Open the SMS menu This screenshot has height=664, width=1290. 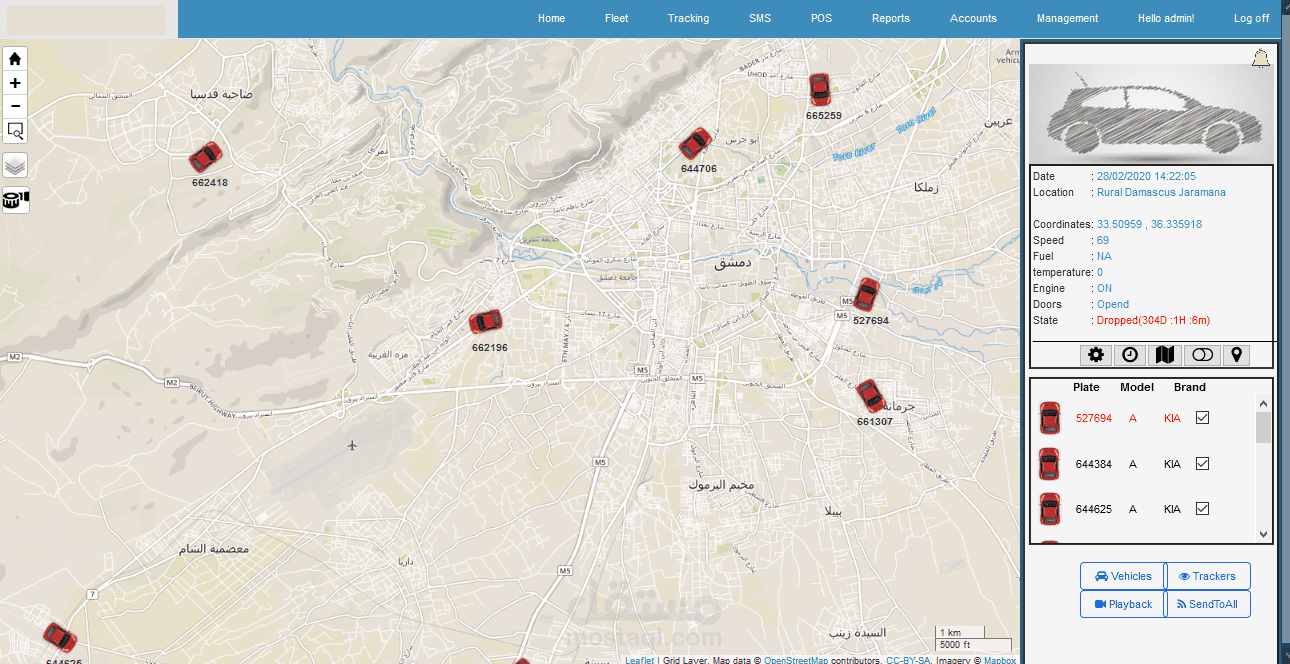click(760, 18)
